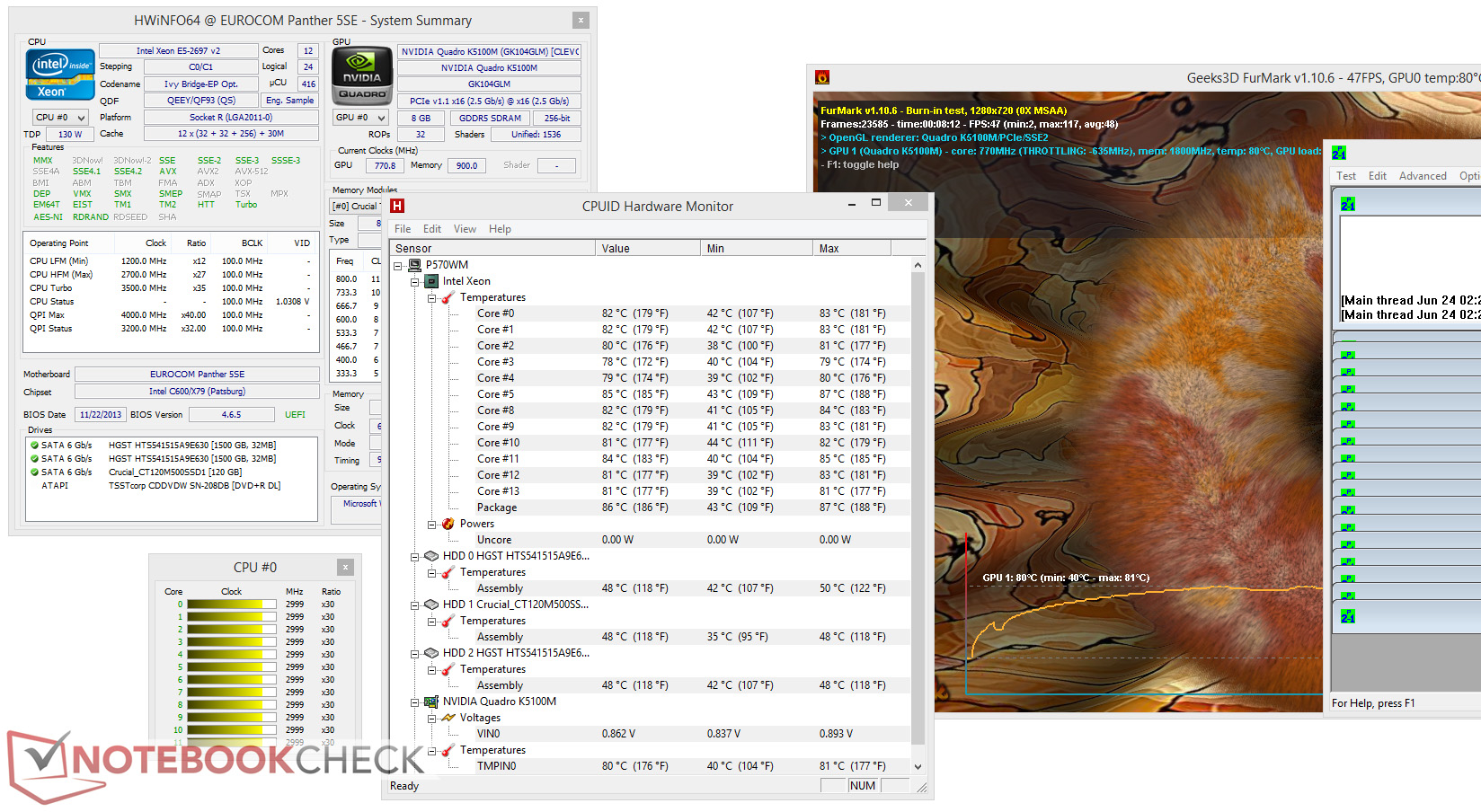Click the Powers flame icon
Image resolution: width=1481 pixels, height=812 pixels.
tap(448, 524)
